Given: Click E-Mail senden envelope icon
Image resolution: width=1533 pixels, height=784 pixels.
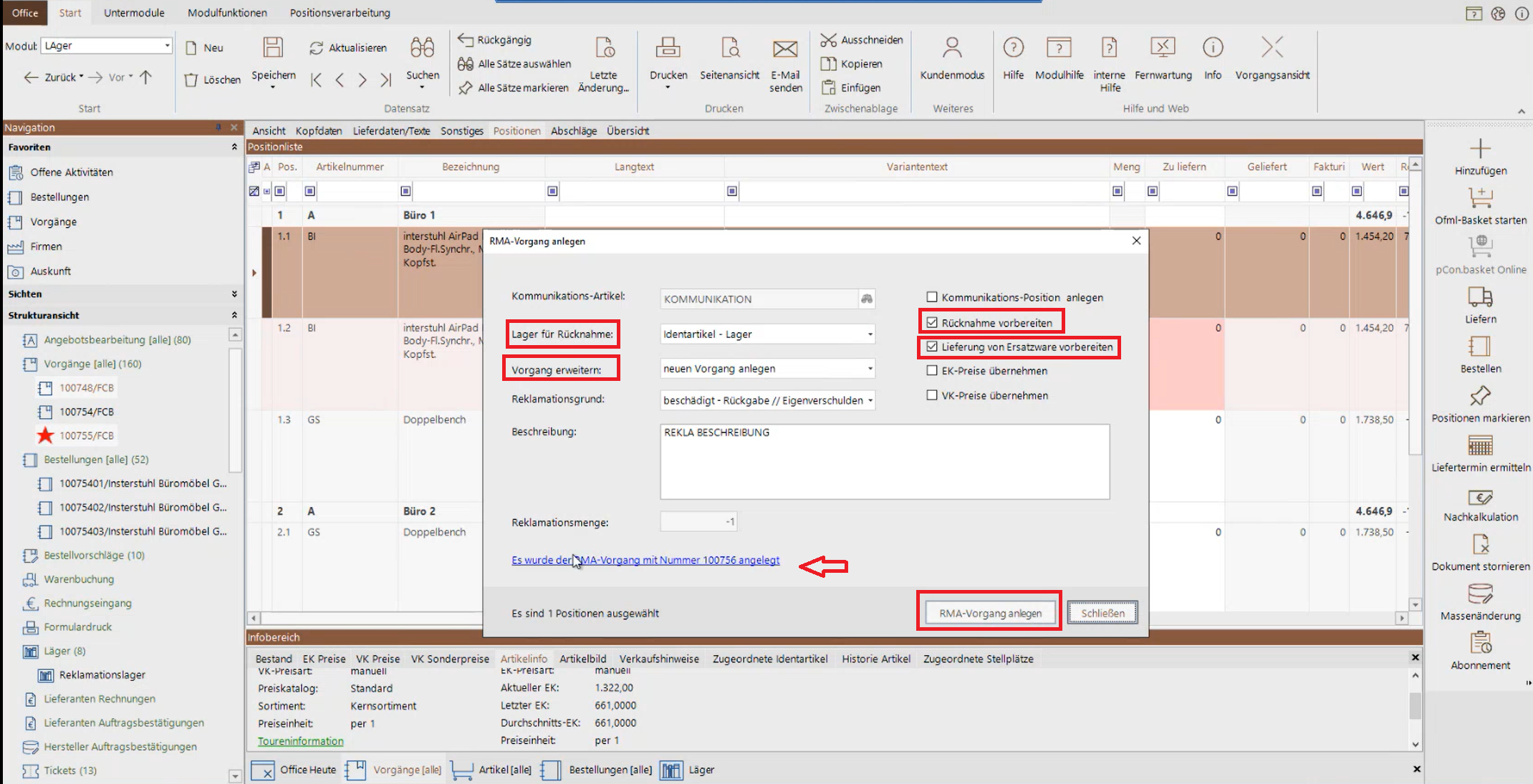Looking at the screenshot, I should coord(785,49).
